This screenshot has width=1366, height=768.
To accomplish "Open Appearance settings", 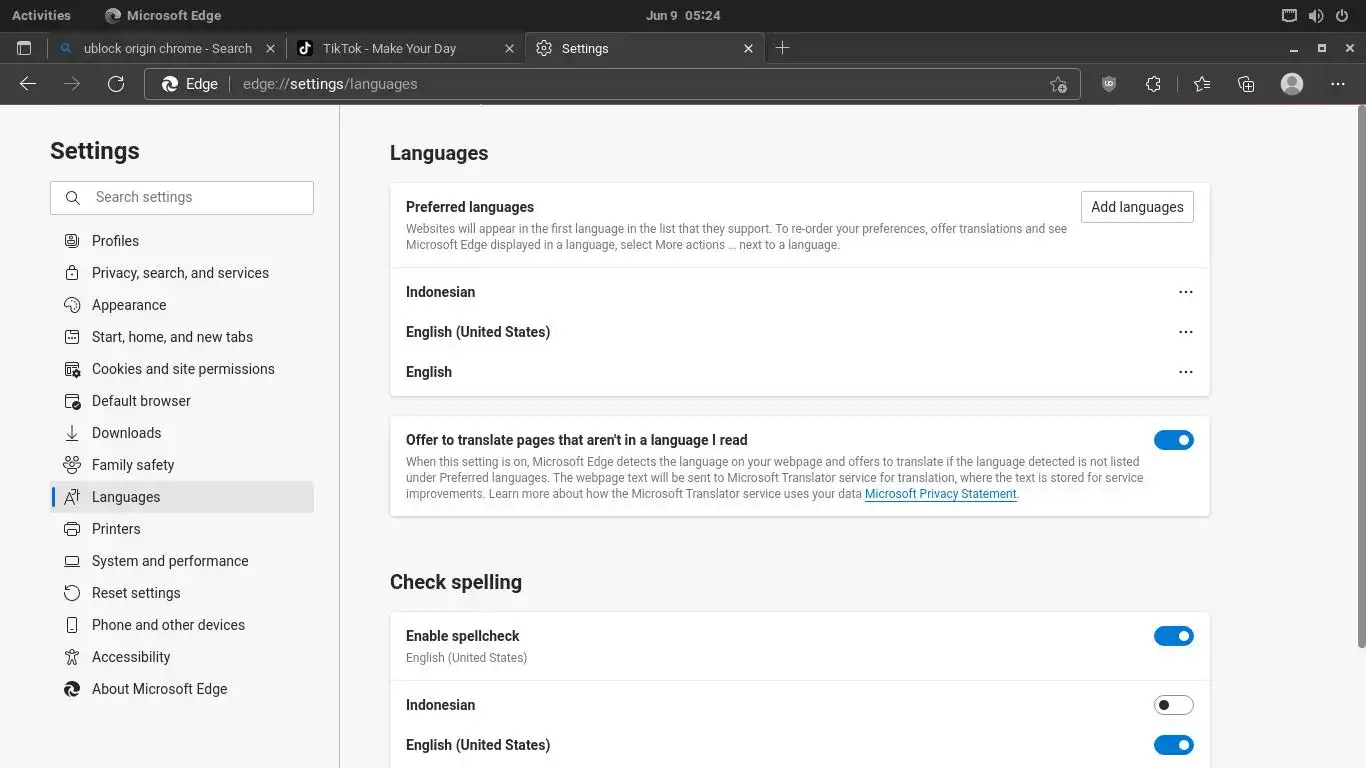I will 182,305.
